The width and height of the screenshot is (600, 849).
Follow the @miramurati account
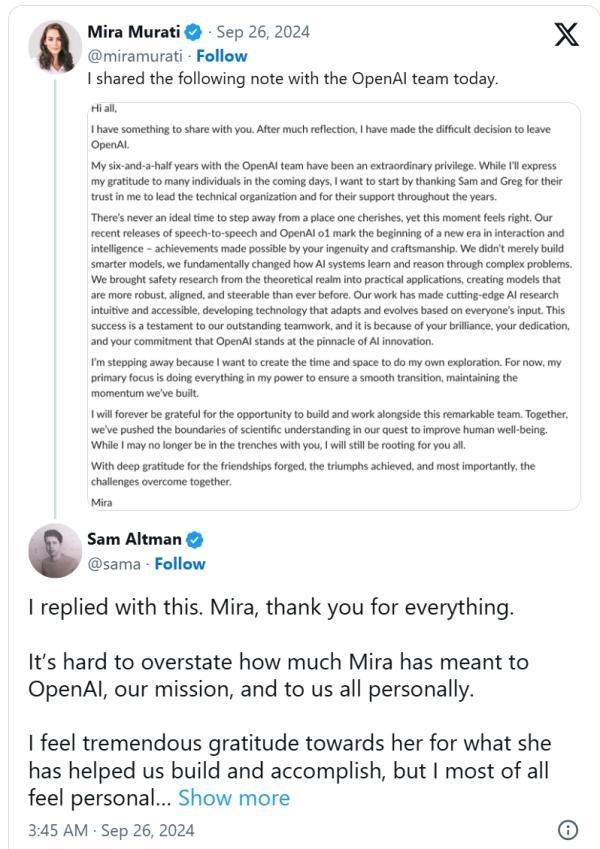click(x=222, y=56)
